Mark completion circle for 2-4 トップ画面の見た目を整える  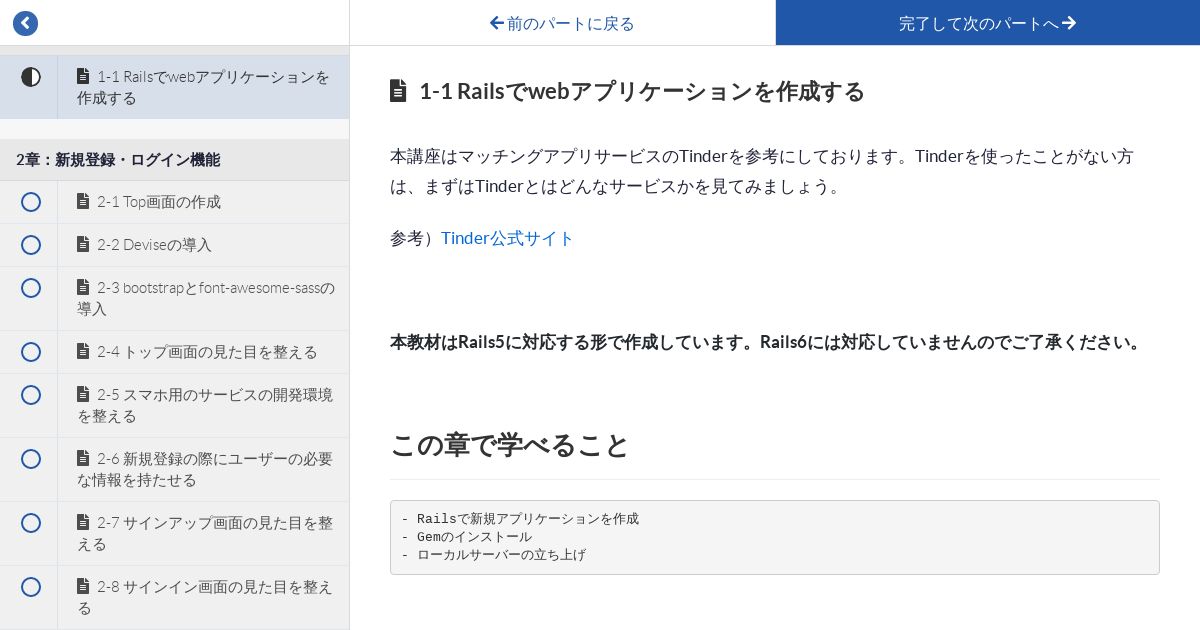pos(31,352)
